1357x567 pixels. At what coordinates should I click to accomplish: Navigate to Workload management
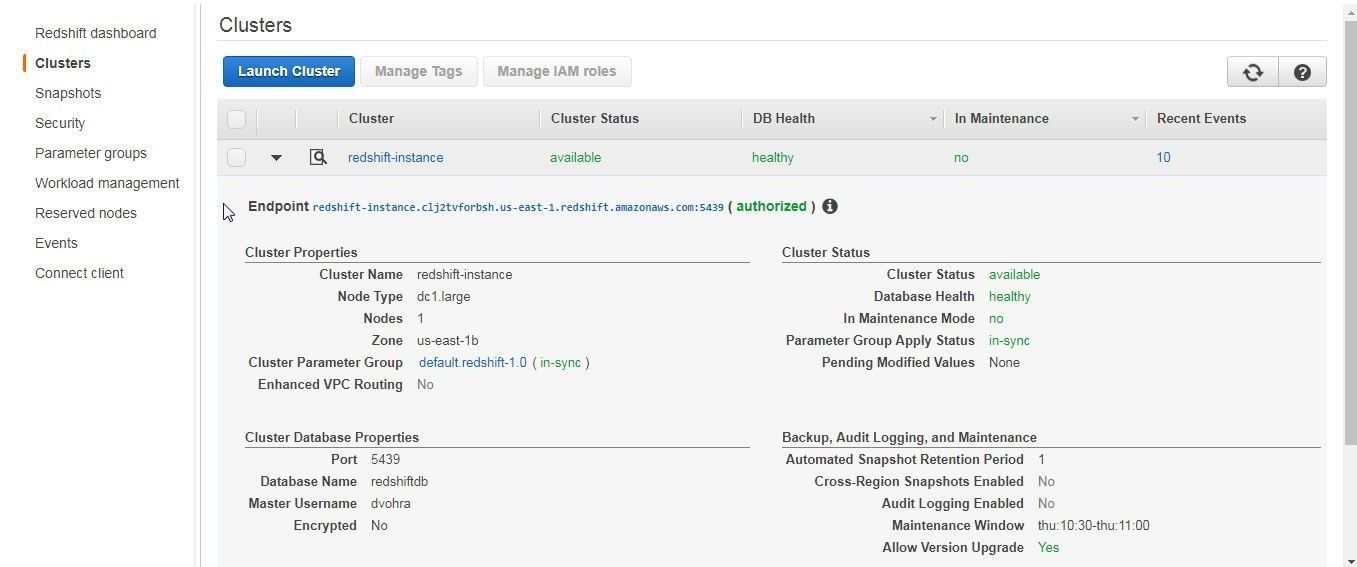point(107,183)
